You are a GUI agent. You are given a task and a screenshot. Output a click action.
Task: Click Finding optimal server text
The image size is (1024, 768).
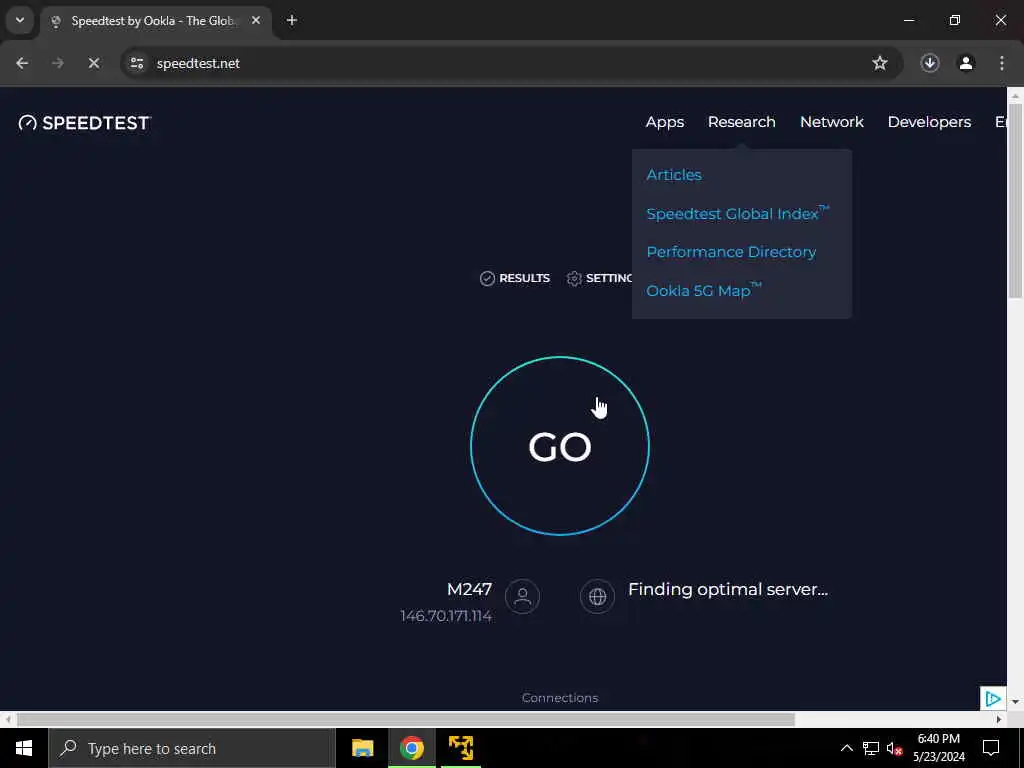point(728,589)
